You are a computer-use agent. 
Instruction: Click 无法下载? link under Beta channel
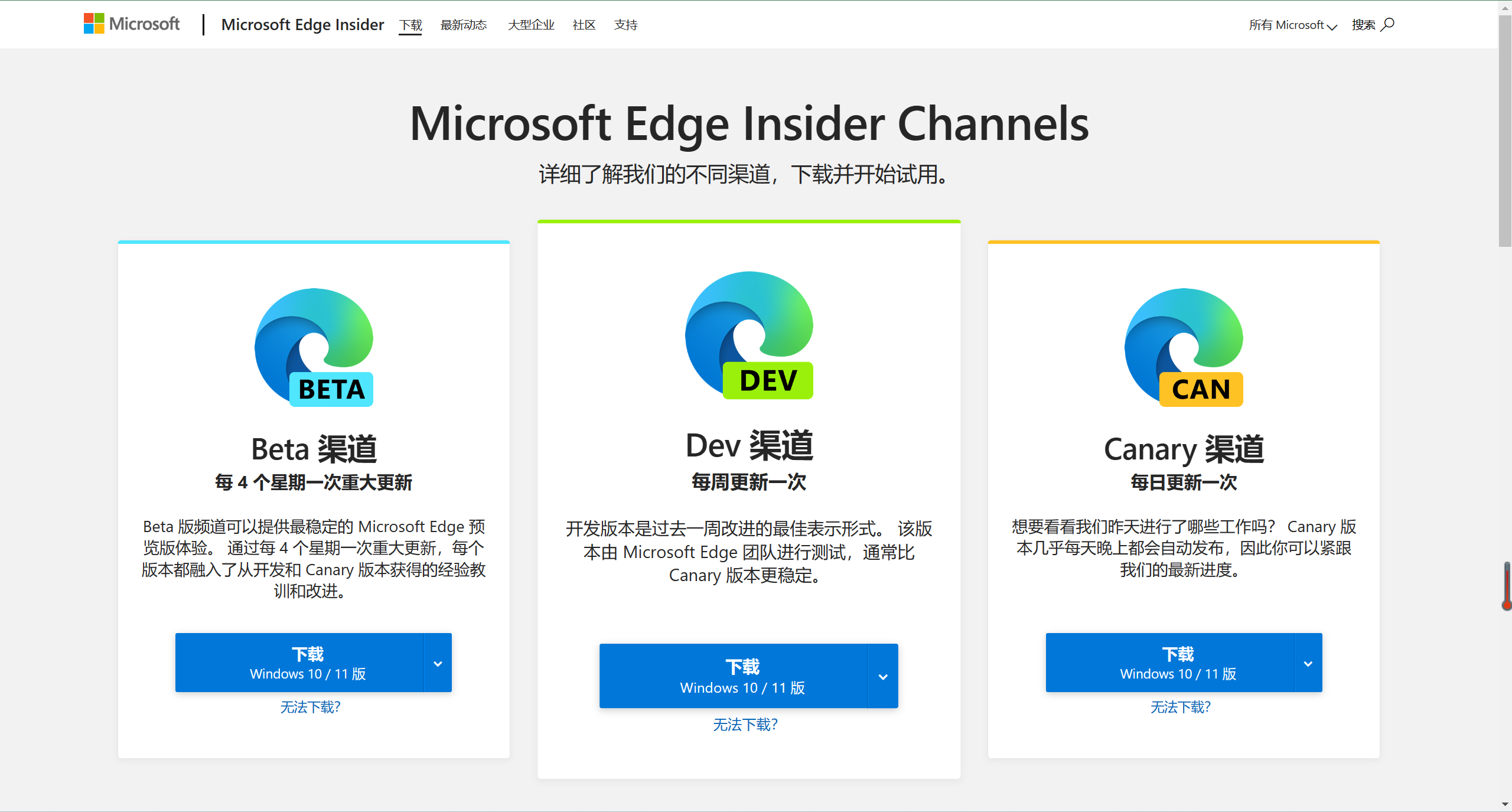311,706
